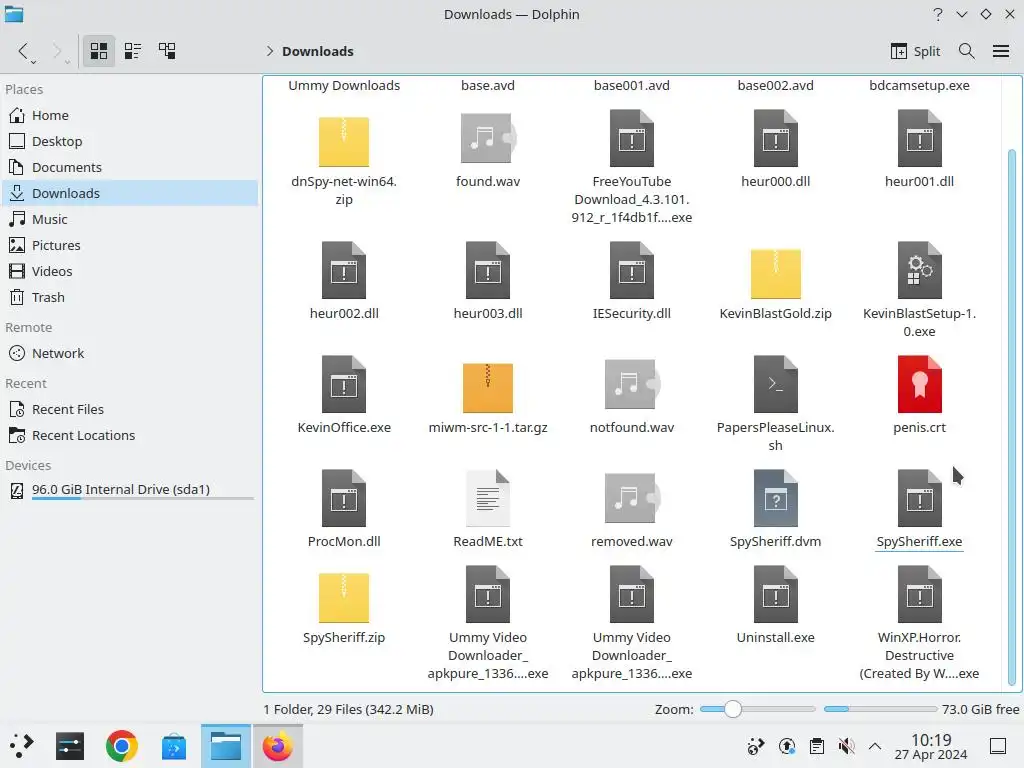
Task: Switch to Compact view mode
Action: click(133, 51)
